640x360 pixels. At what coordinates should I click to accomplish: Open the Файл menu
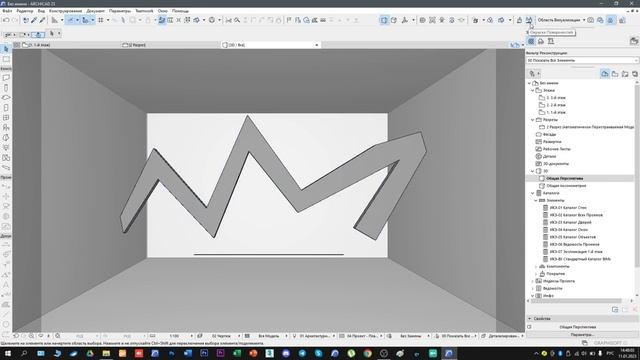[x=7, y=11]
